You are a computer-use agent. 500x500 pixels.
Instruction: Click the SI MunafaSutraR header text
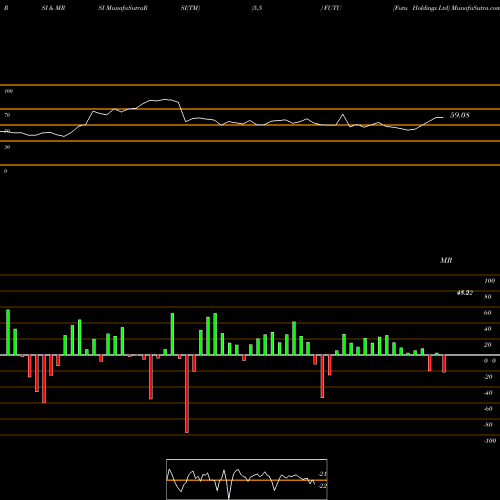(x=123, y=8)
